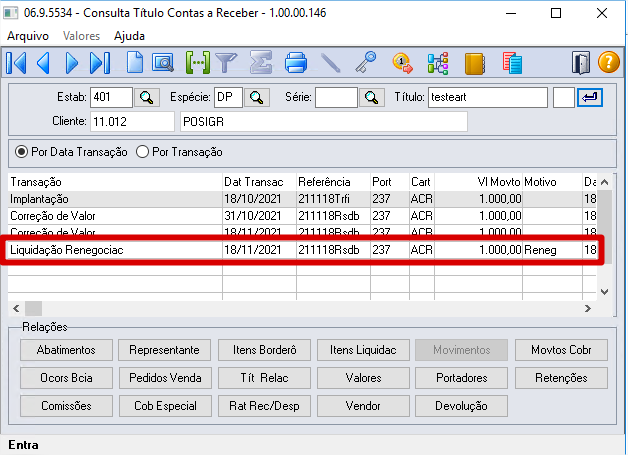Click the key icon in toolbar
Viewport: 628px width, 455px height.
366,62
